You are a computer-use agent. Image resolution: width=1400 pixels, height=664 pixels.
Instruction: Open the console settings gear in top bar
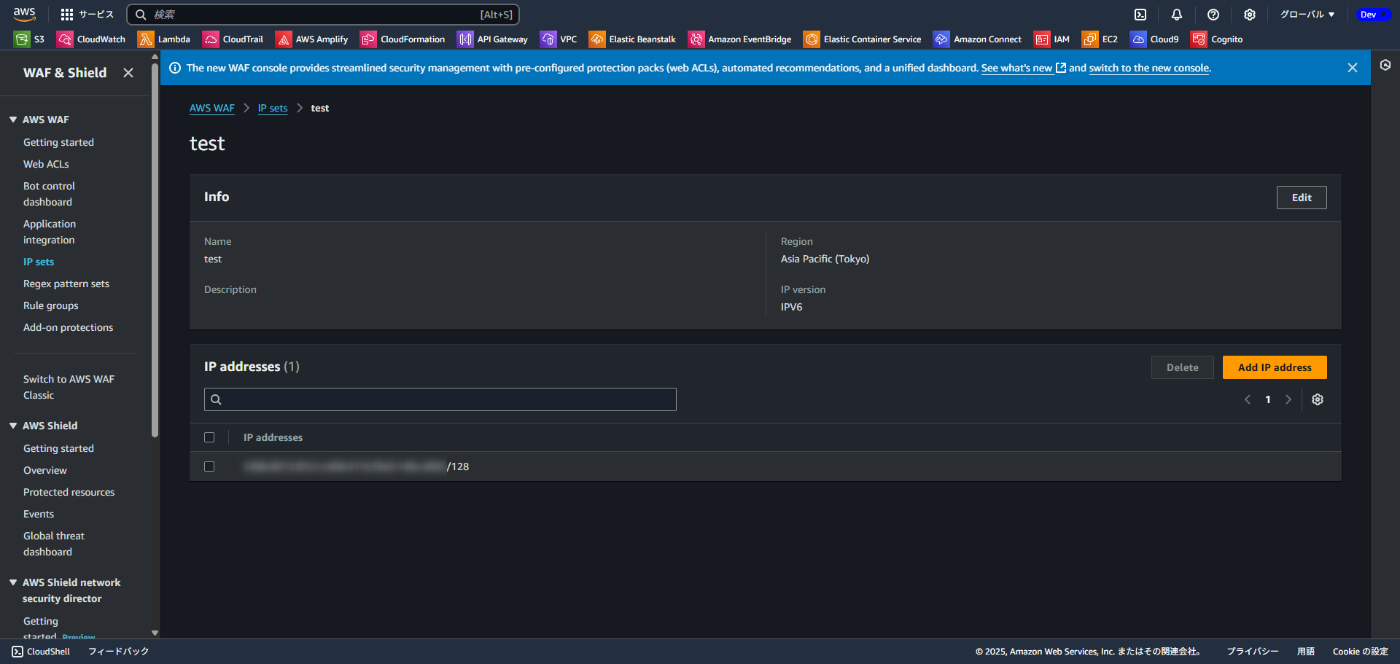coord(1249,14)
